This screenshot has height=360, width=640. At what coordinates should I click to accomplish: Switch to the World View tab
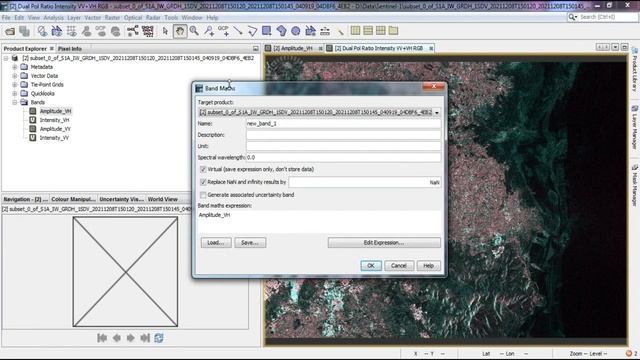(x=162, y=199)
